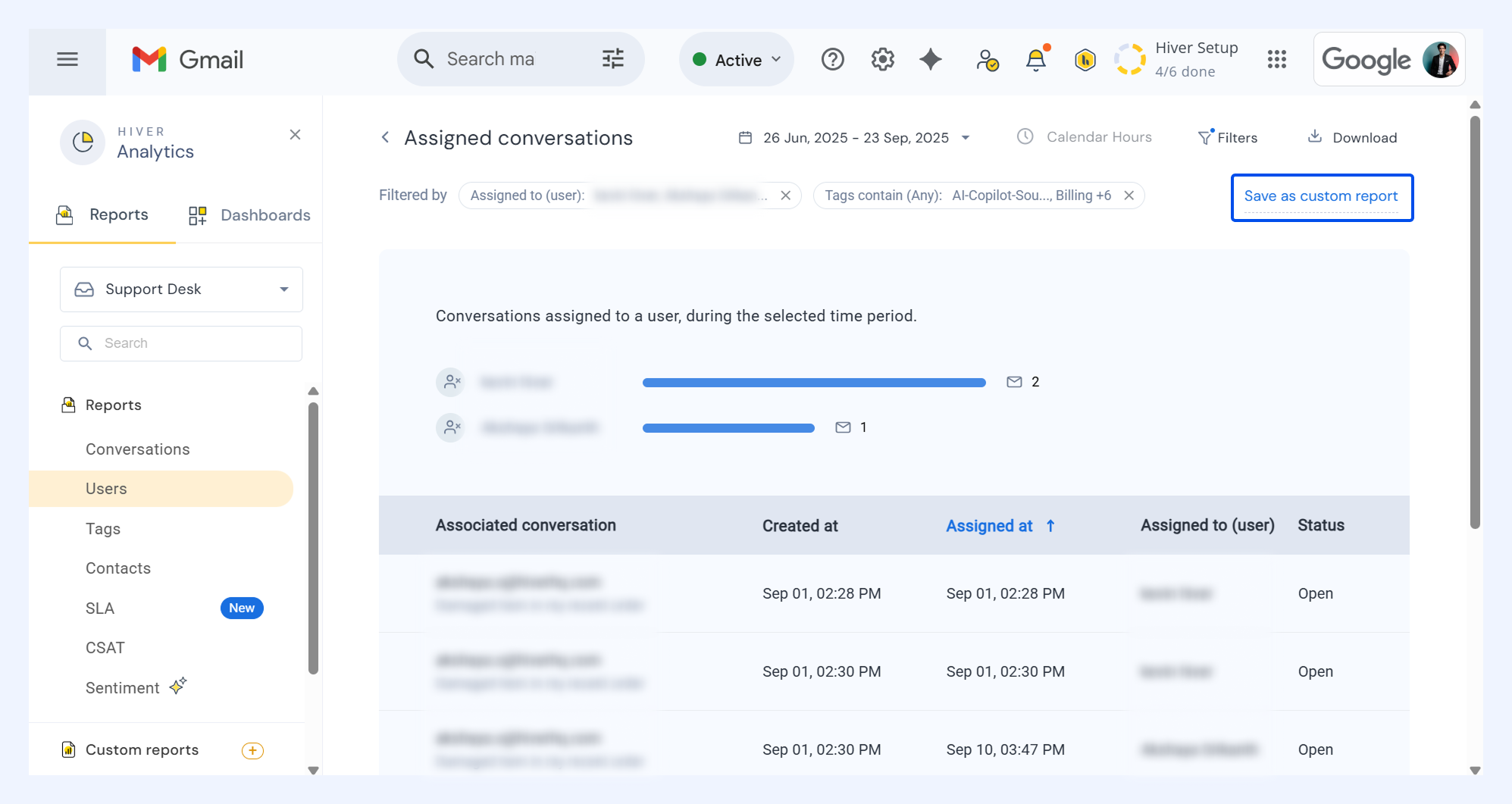1512x804 pixels.
Task: Remove the Assigned to (user) filter
Action: (786, 196)
